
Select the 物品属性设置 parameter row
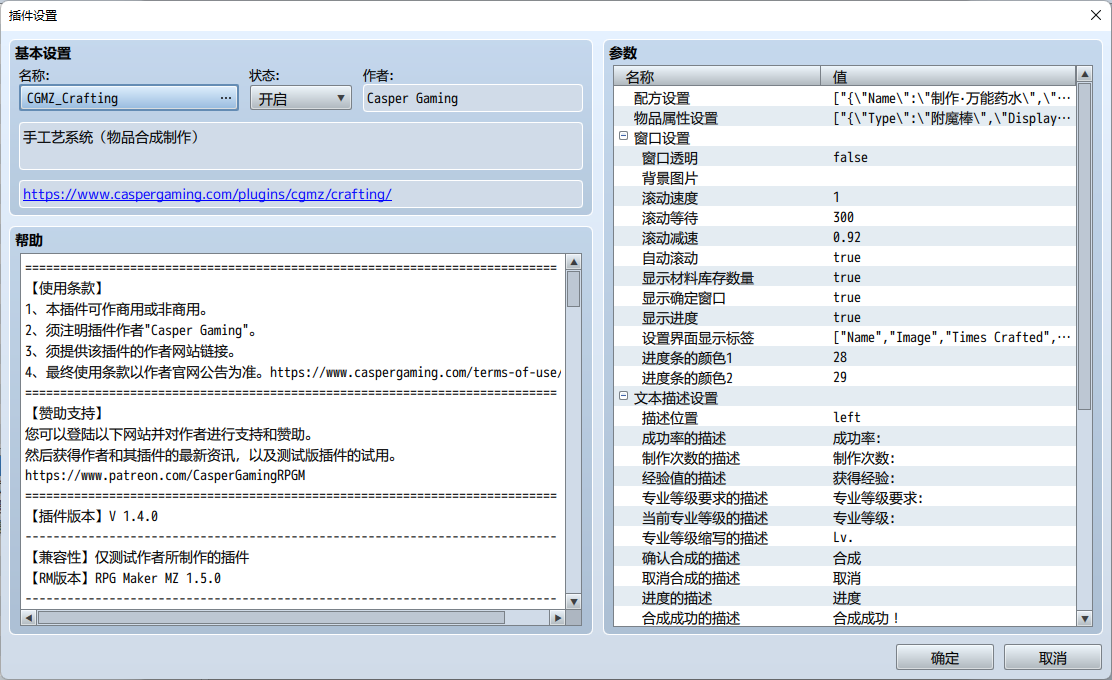(845, 118)
